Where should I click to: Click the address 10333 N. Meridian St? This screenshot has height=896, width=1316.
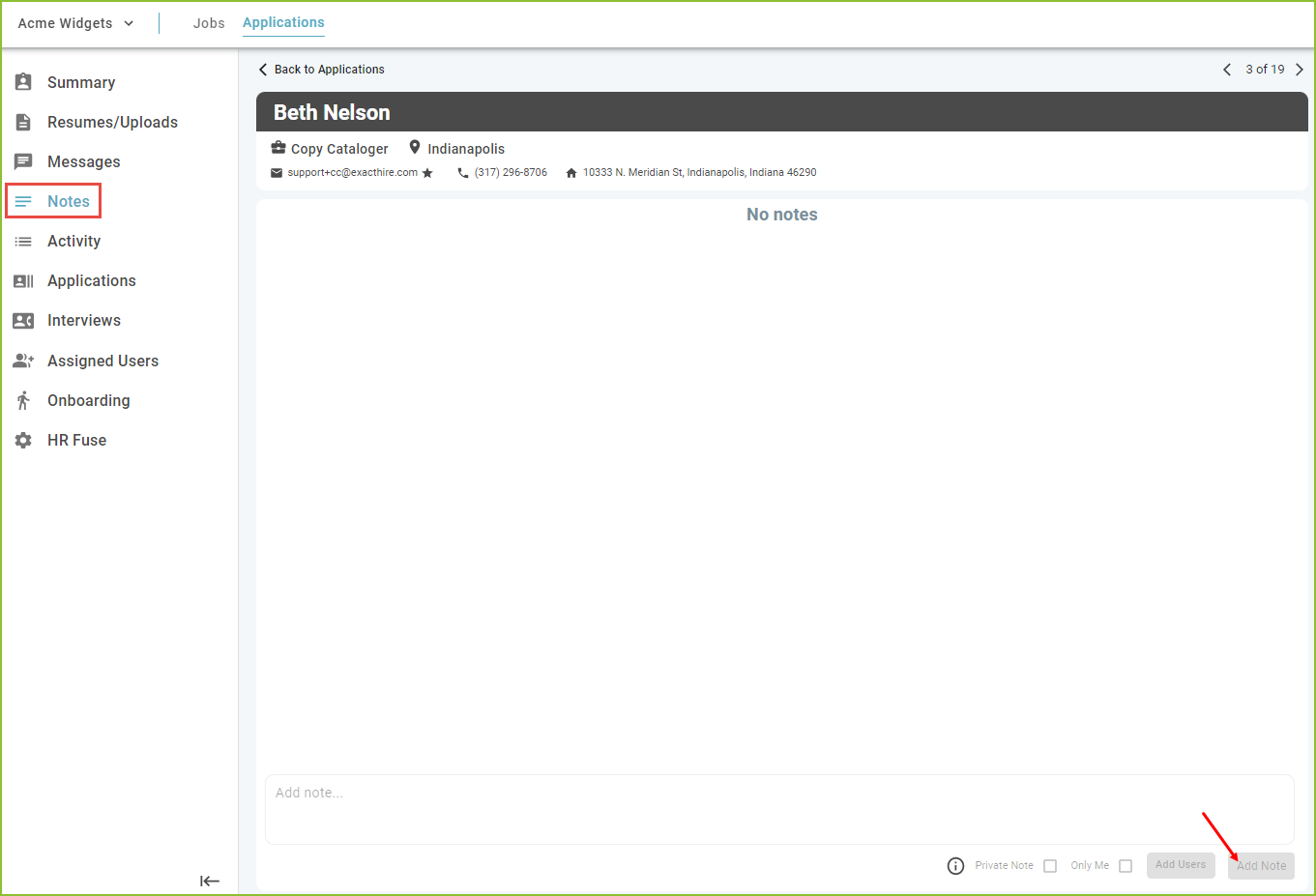699,173
